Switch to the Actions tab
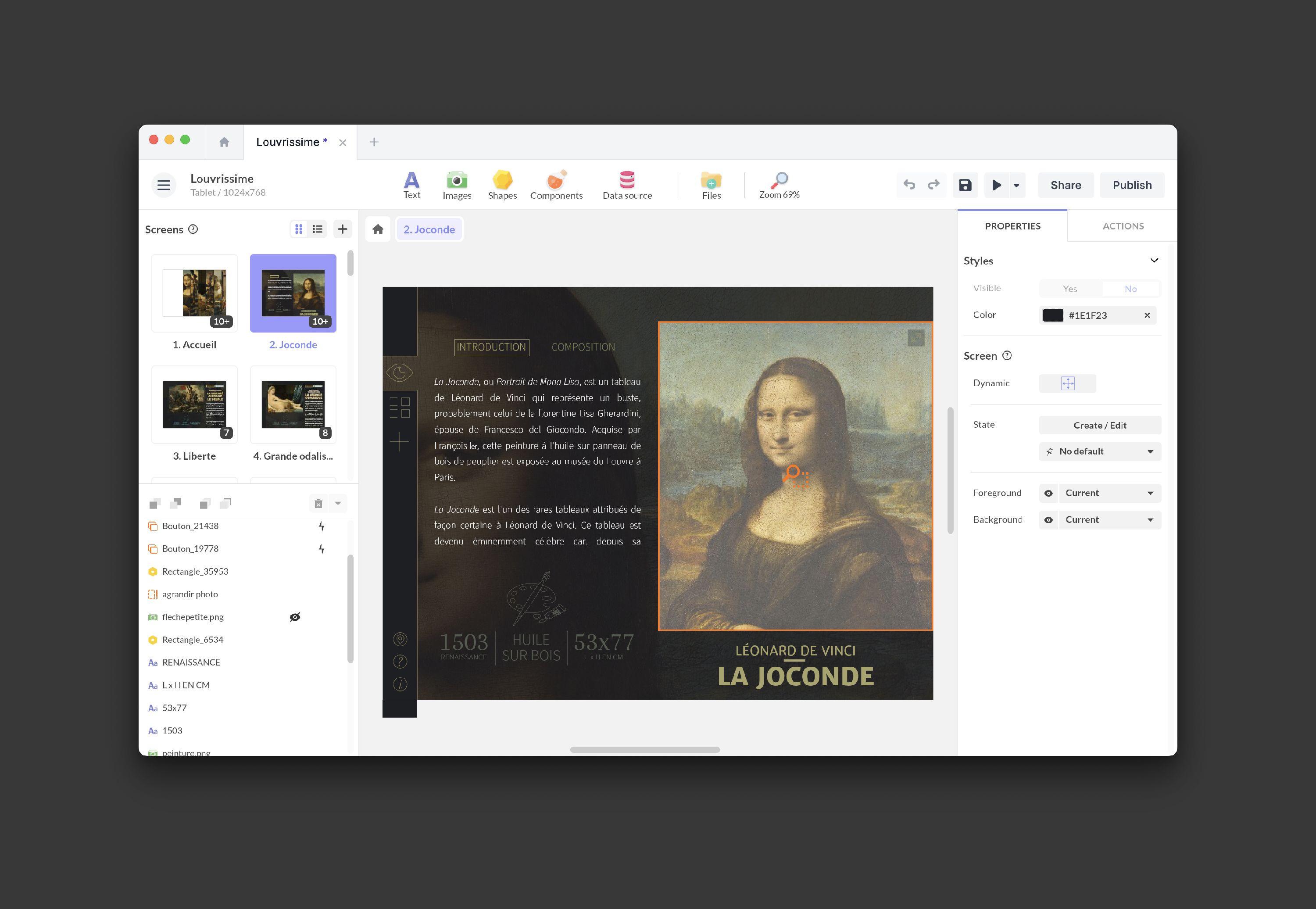The width and height of the screenshot is (1316, 909). [x=1123, y=225]
